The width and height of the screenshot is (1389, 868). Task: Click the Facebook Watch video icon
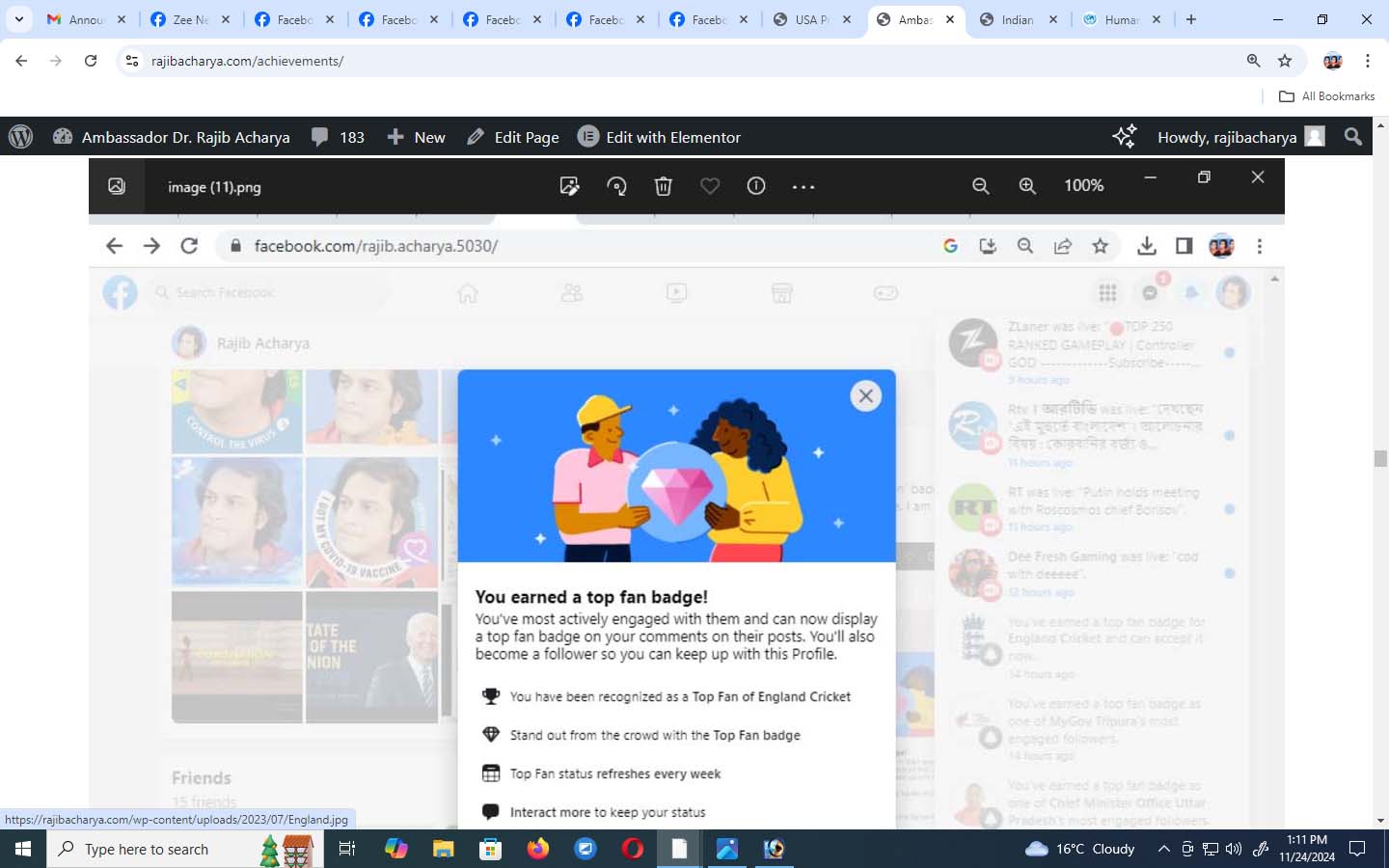[677, 292]
